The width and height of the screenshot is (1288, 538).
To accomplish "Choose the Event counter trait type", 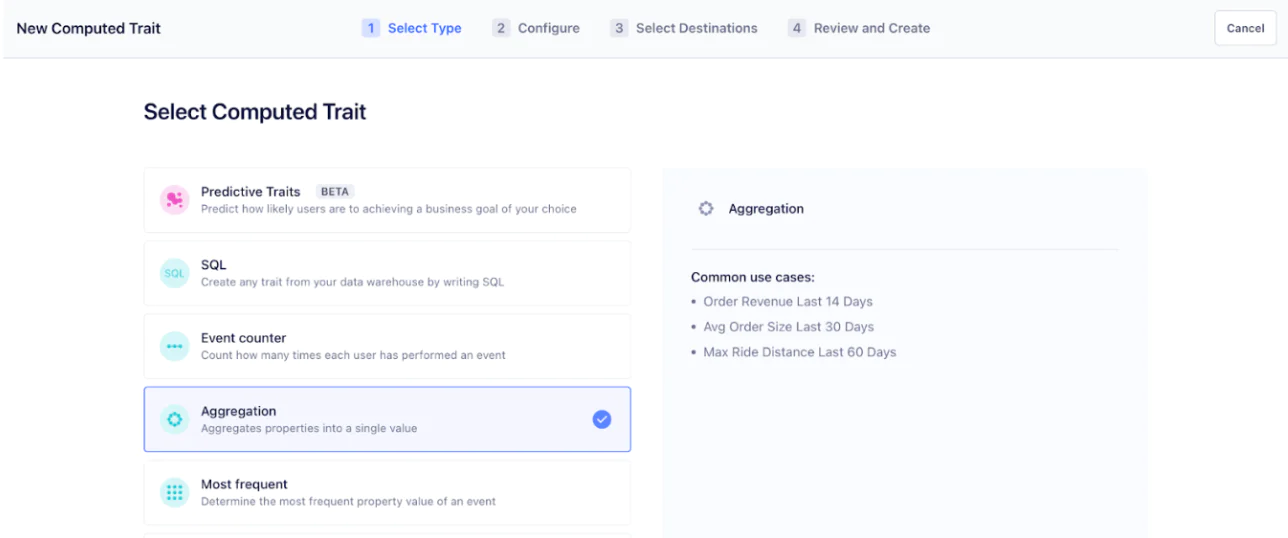I will [x=387, y=346].
